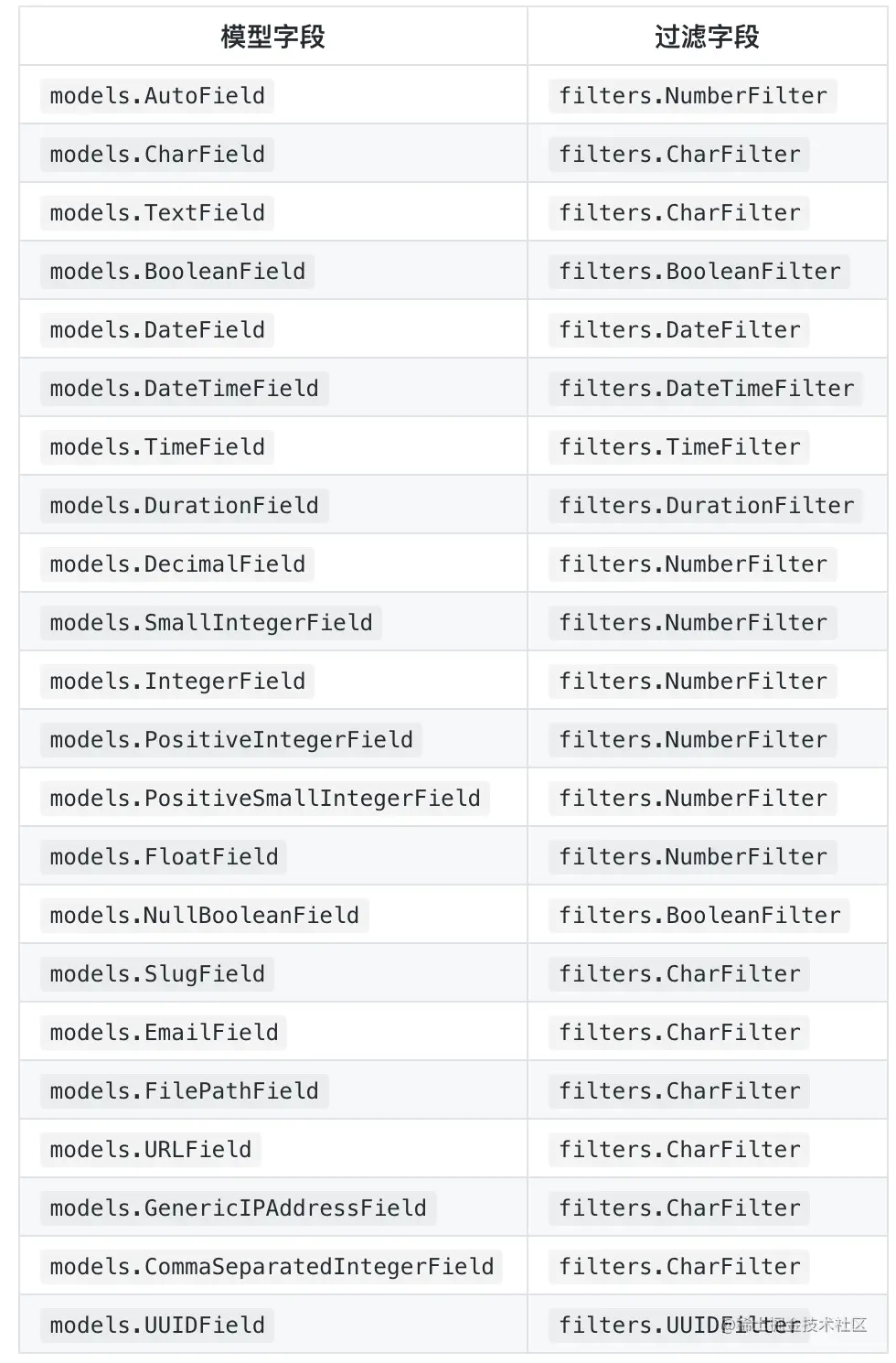Click the 过滤字段 column header
The height and width of the screenshot is (1363, 896).
[x=707, y=37]
